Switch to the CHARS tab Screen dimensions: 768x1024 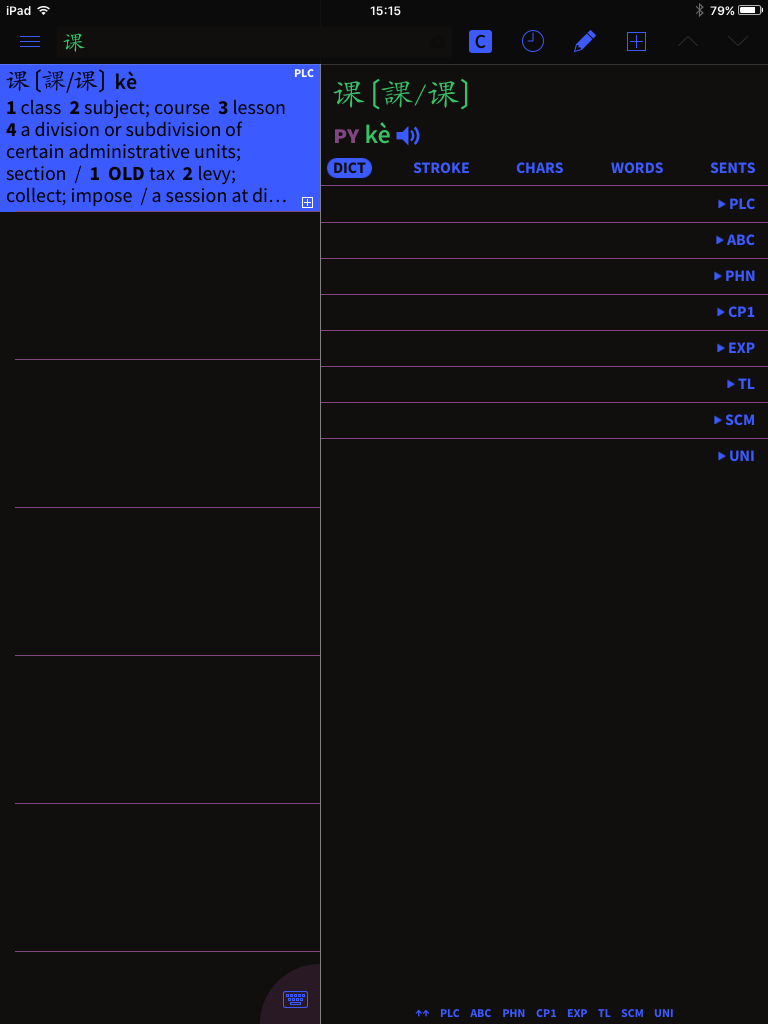(x=539, y=168)
